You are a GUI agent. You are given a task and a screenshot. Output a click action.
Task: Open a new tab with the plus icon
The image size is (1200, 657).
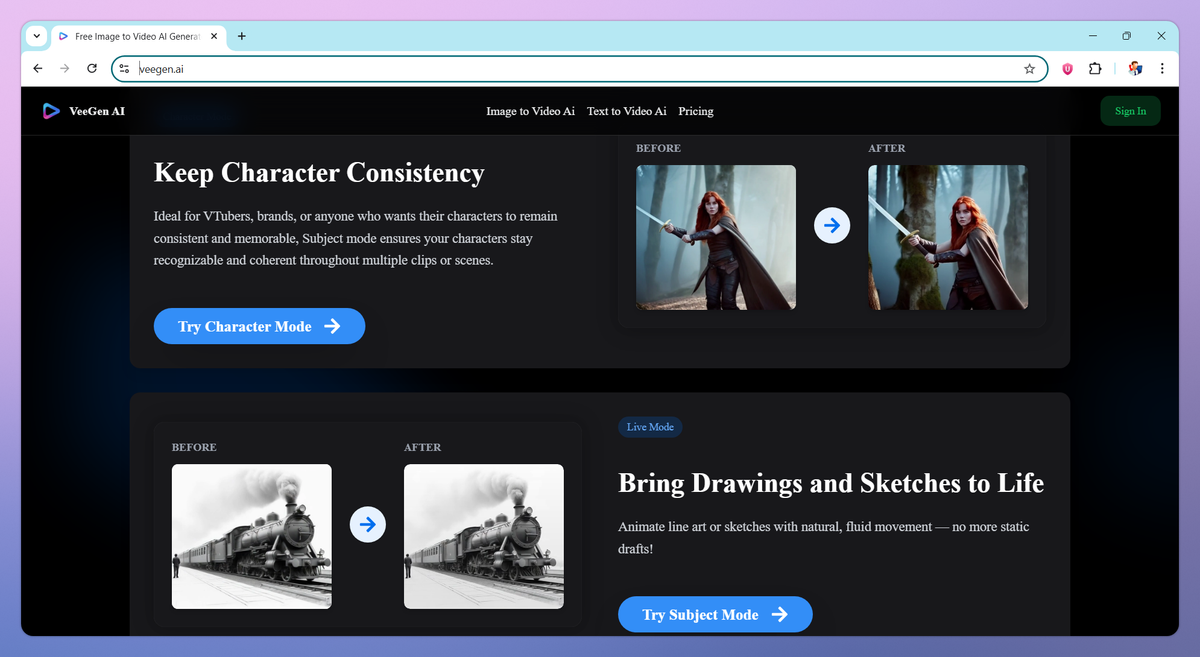tap(241, 36)
